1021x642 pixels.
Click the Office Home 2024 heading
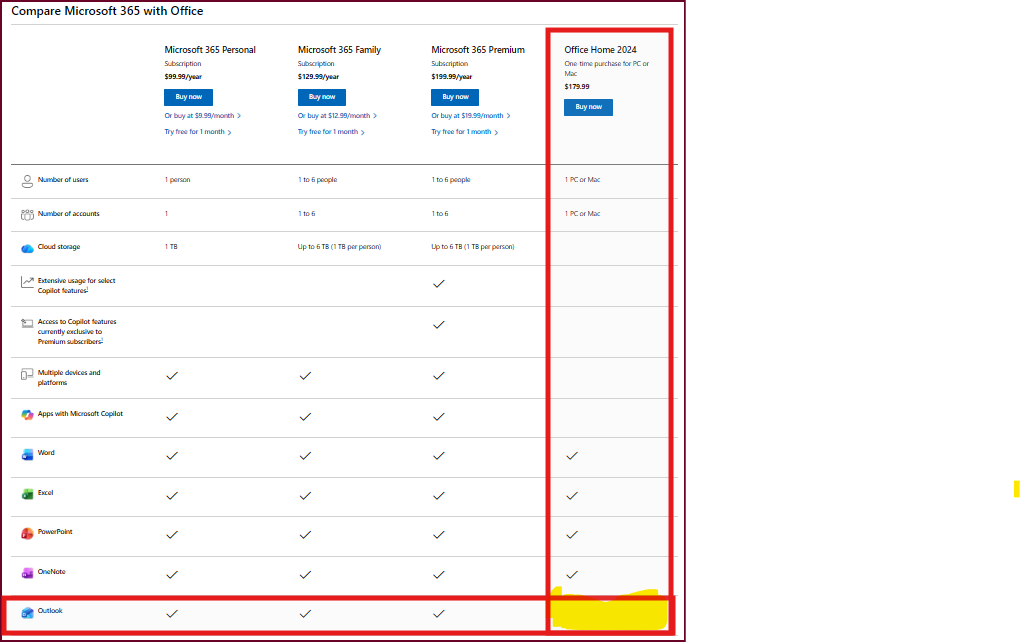(600, 49)
